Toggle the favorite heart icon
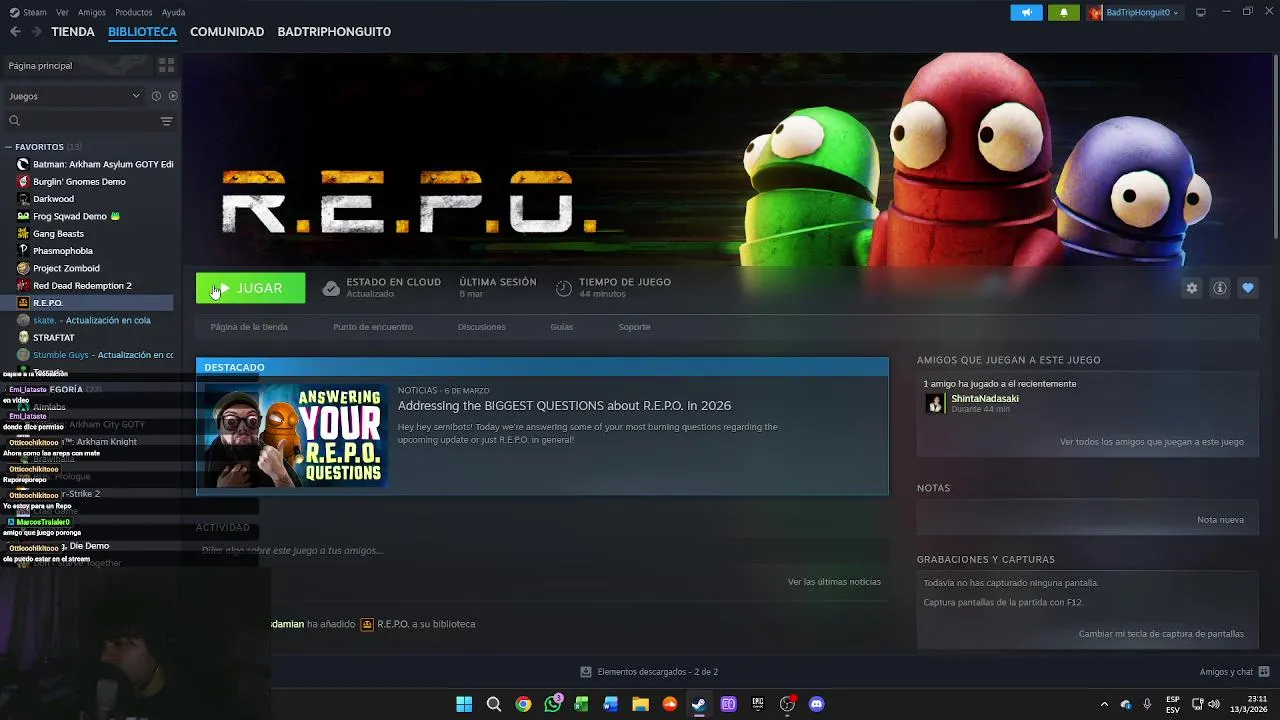The height and width of the screenshot is (720, 1280). pyautogui.click(x=1248, y=288)
